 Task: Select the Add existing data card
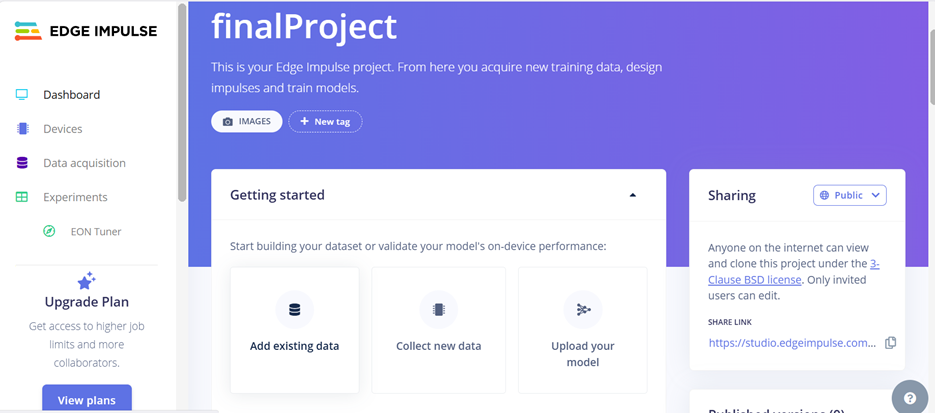point(294,329)
